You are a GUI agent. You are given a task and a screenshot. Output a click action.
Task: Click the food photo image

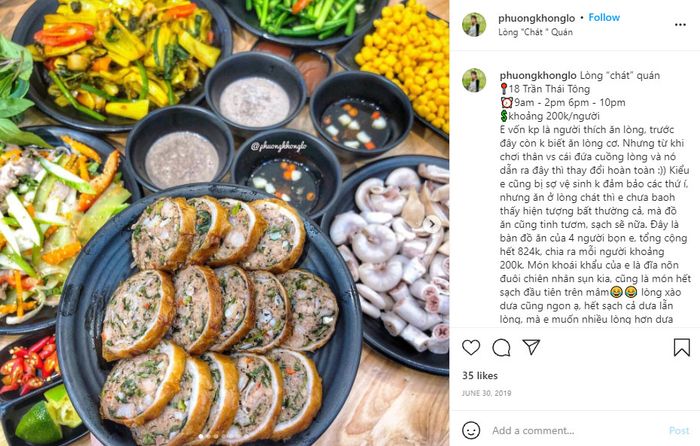point(224,223)
